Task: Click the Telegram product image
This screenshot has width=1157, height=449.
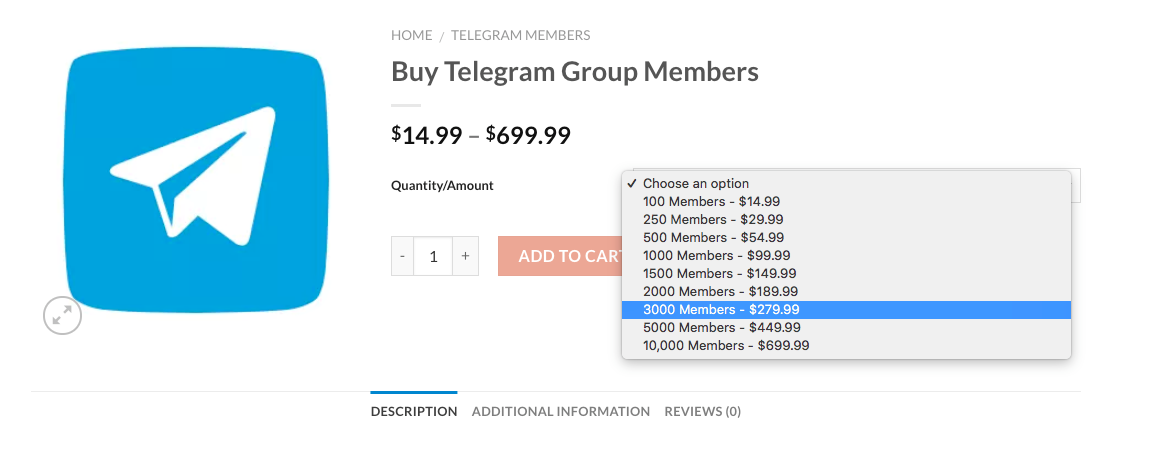Action: pos(196,180)
